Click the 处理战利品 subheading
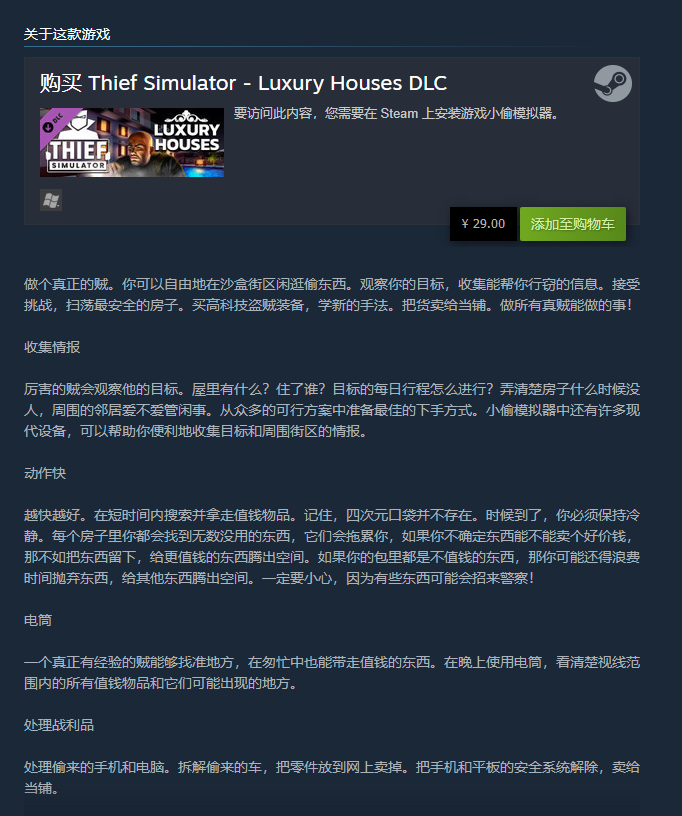Viewport: 682px width, 816px height. pos(59,725)
